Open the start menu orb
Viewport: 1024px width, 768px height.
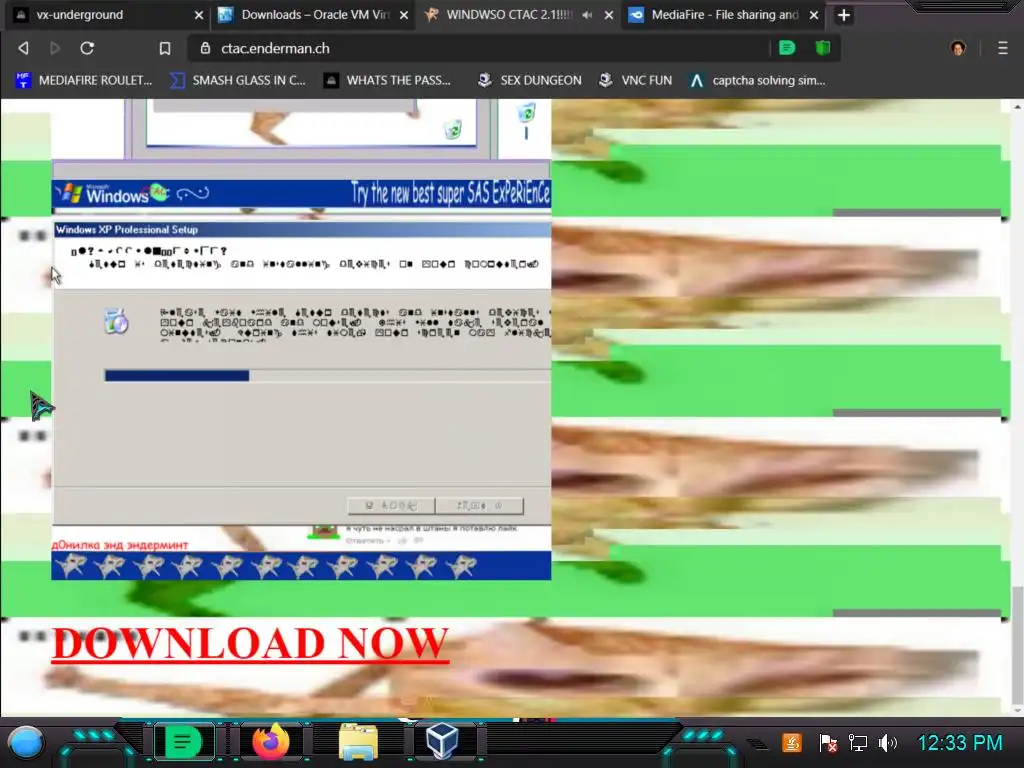(25, 743)
